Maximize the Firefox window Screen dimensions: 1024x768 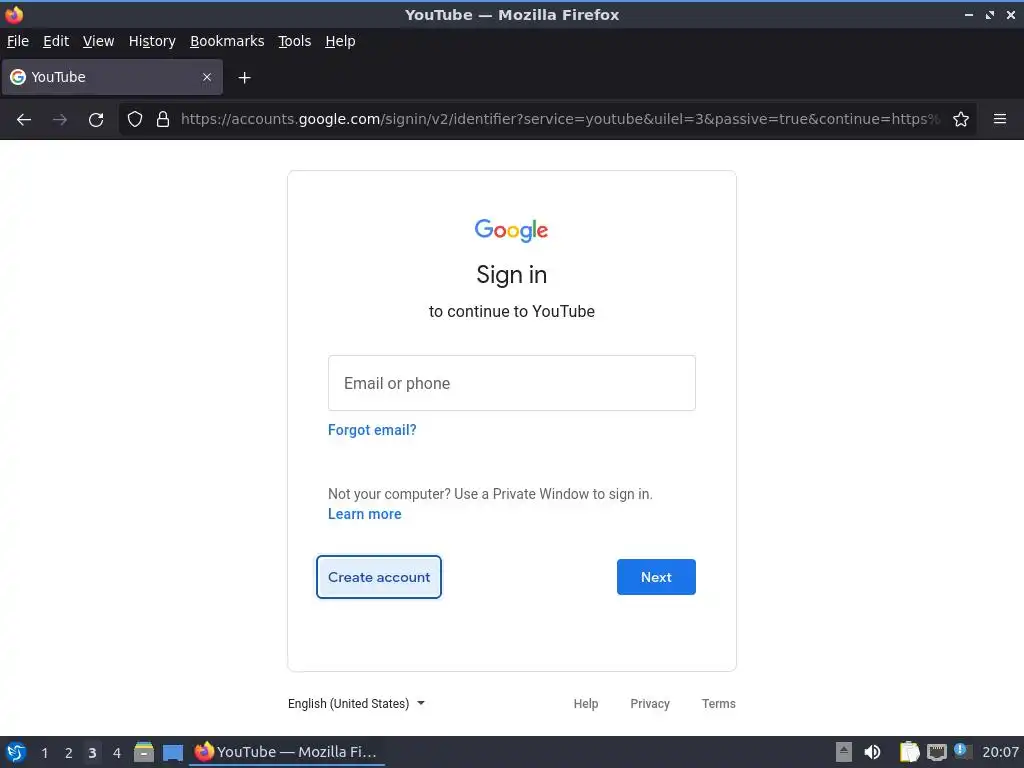(x=990, y=14)
